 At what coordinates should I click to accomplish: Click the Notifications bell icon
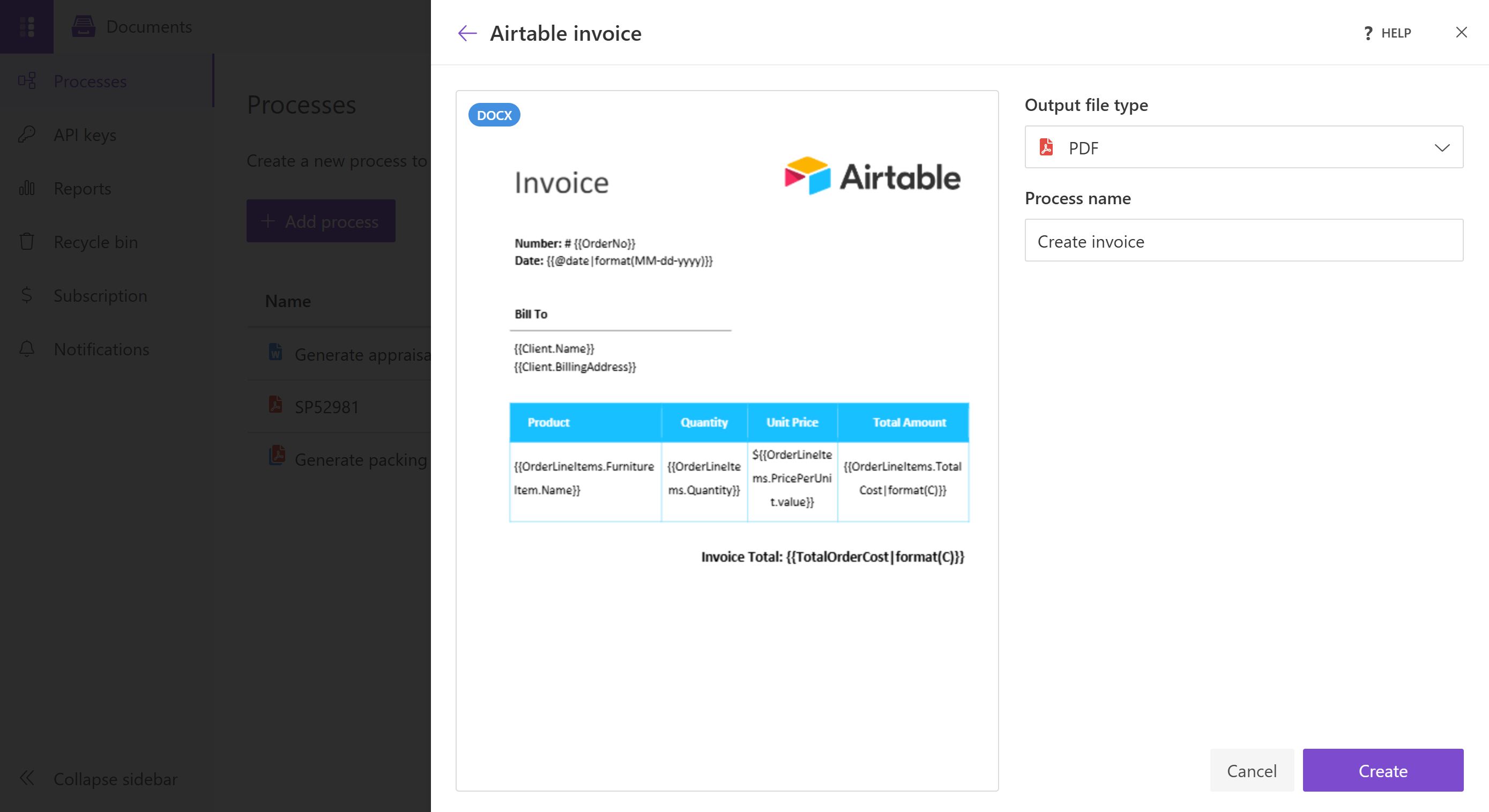tap(27, 348)
